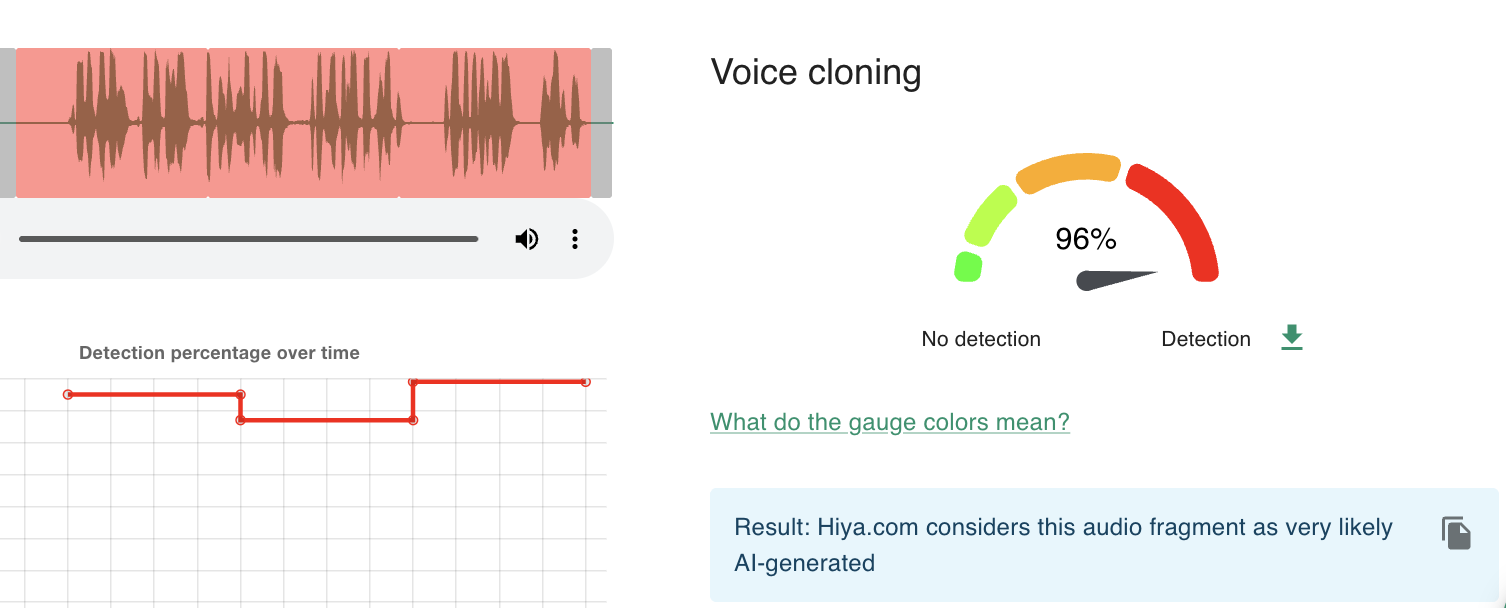Image resolution: width=1506 pixels, height=608 pixels.
Task: Open "What do the gauge colors mean?" link
Action: click(x=890, y=422)
